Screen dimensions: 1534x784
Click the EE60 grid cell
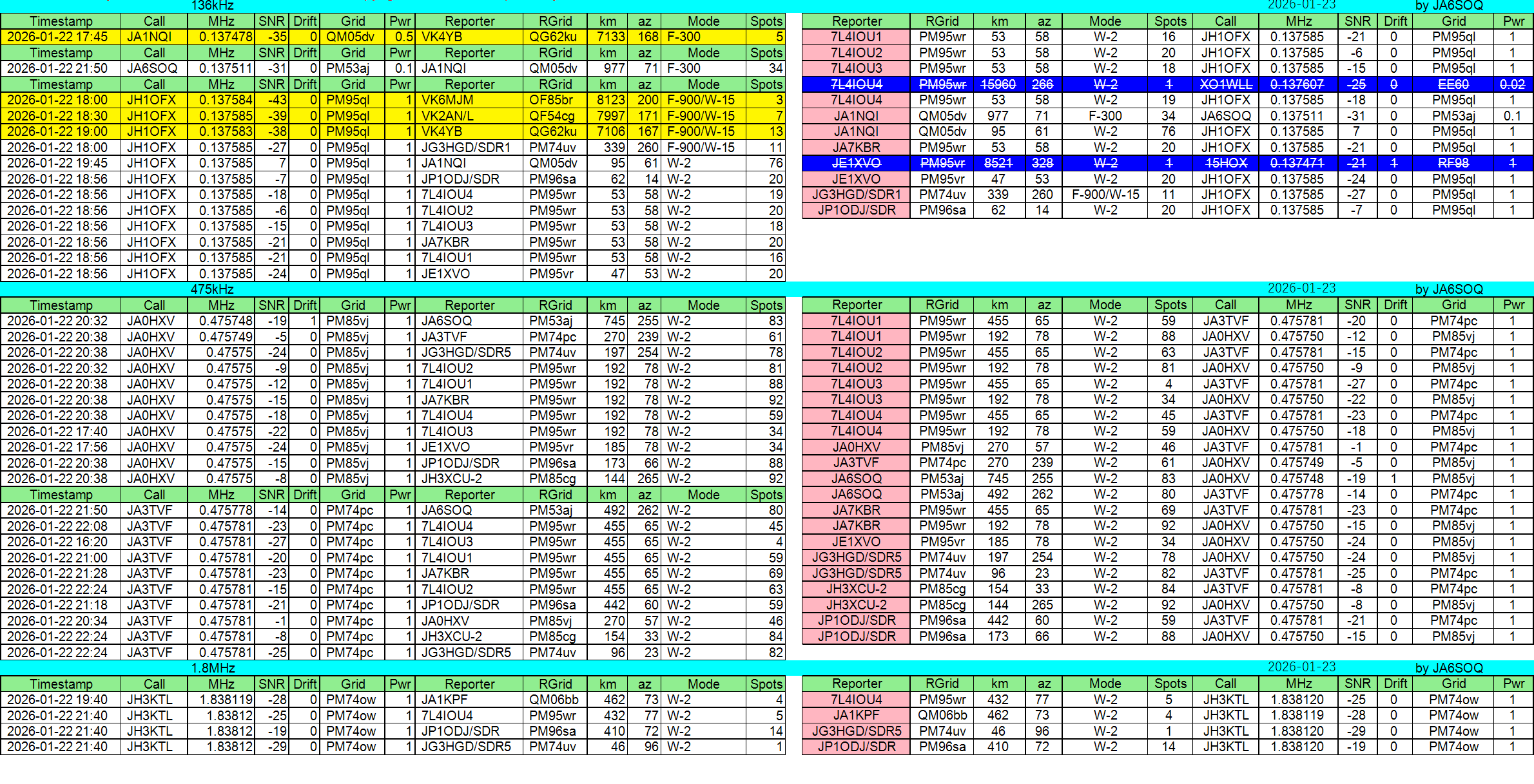(1453, 84)
